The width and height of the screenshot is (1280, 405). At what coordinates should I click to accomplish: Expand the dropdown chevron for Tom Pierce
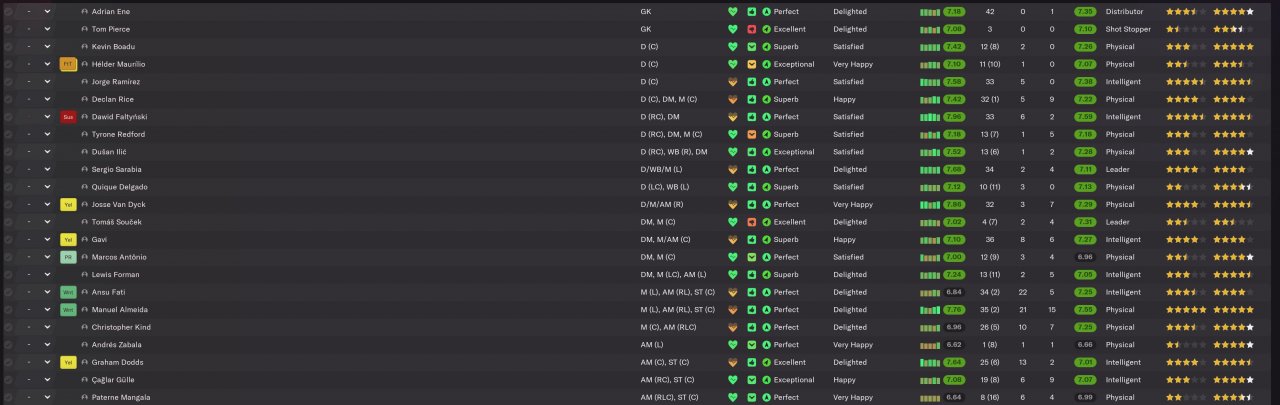[47, 29]
